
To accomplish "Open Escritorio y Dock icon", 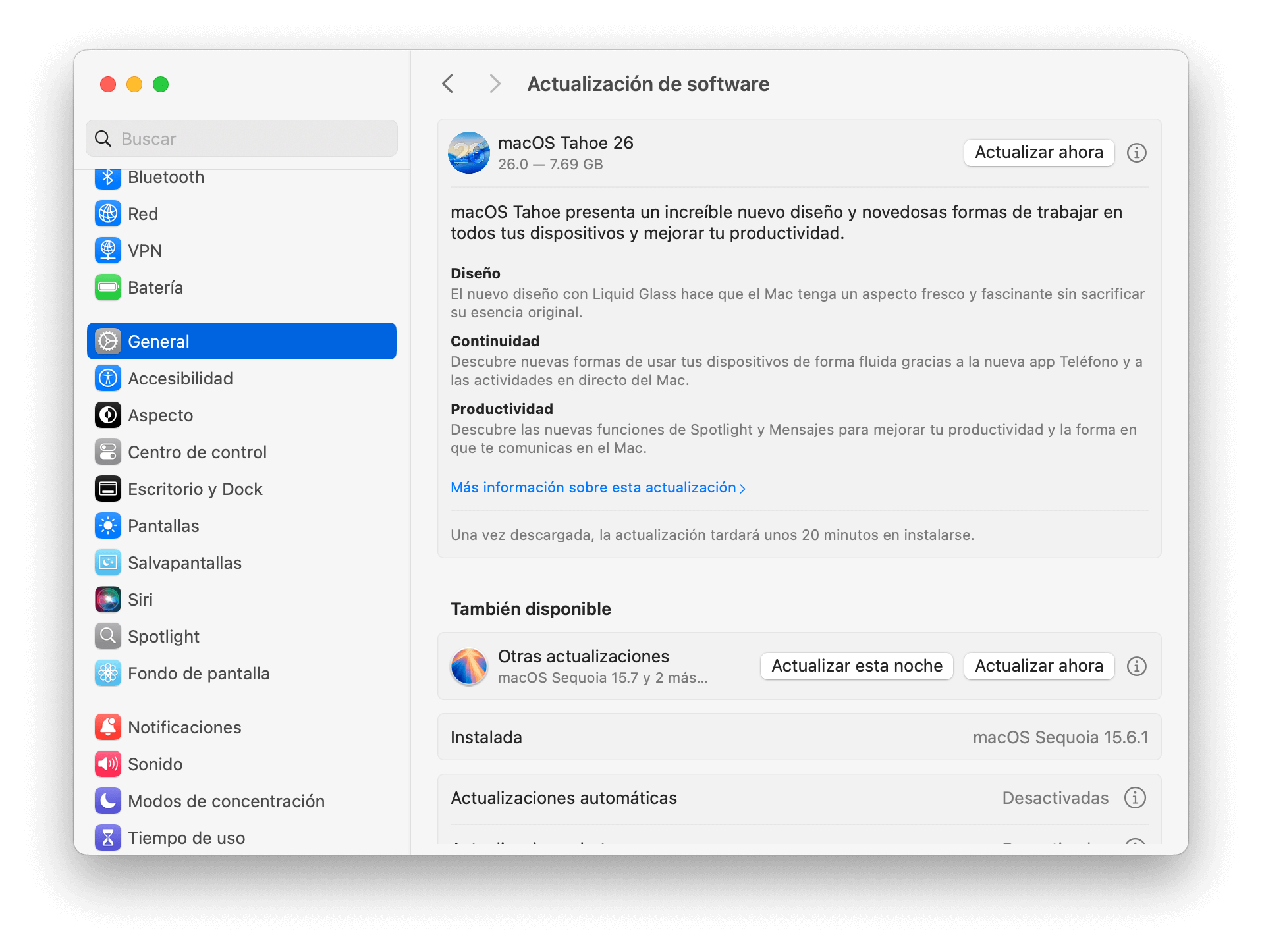I will tap(108, 489).
